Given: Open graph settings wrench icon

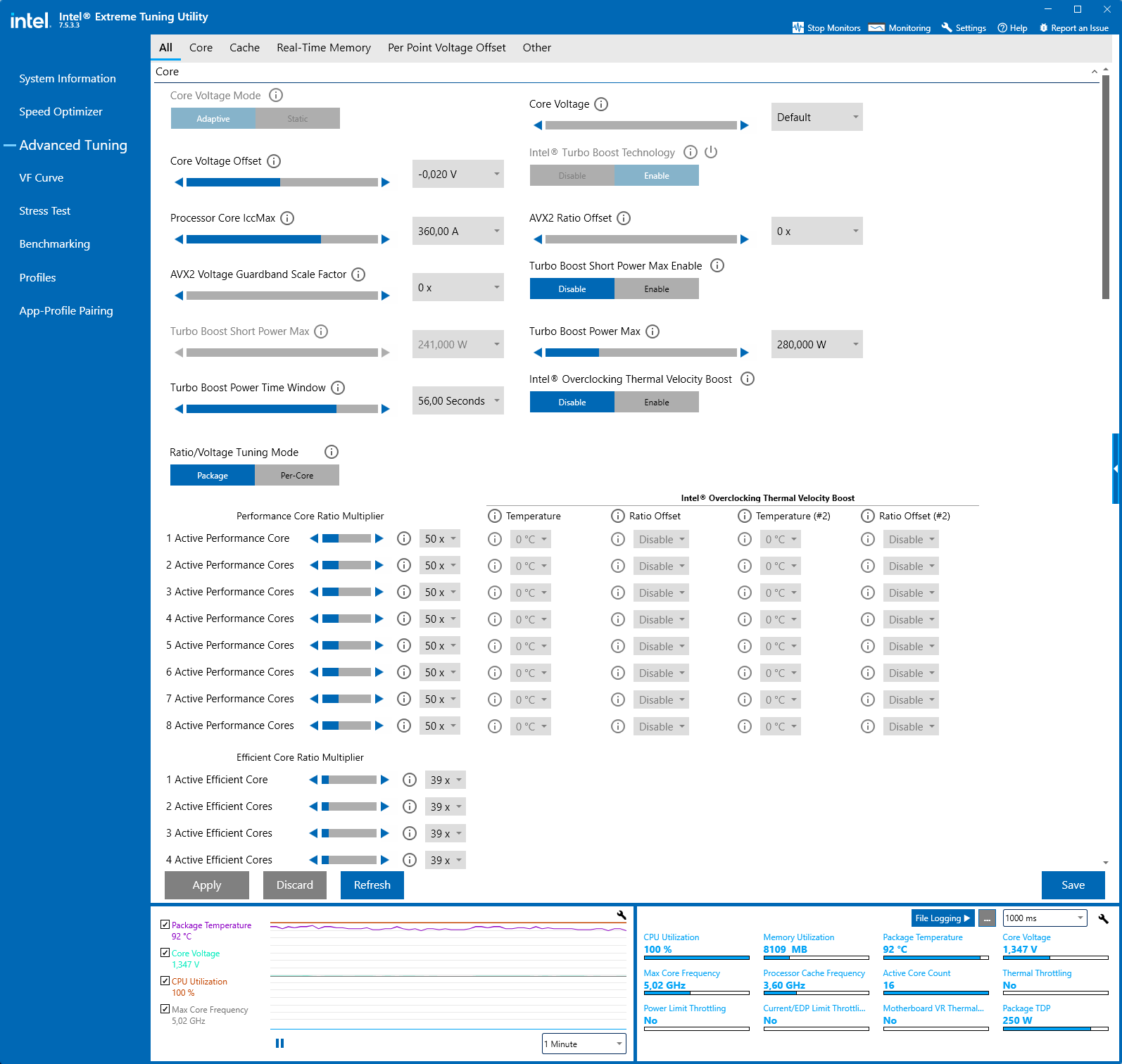Looking at the screenshot, I should [621, 915].
